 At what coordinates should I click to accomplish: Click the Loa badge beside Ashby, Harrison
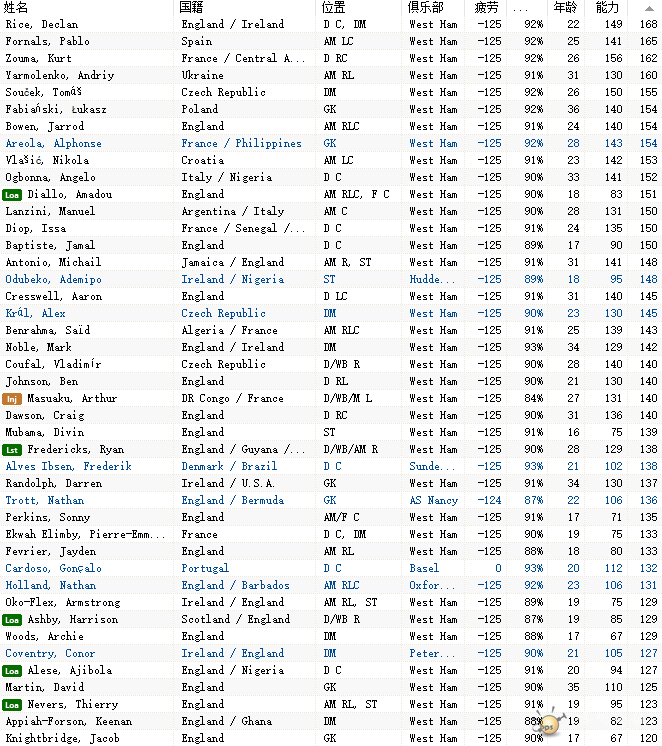click(12, 620)
